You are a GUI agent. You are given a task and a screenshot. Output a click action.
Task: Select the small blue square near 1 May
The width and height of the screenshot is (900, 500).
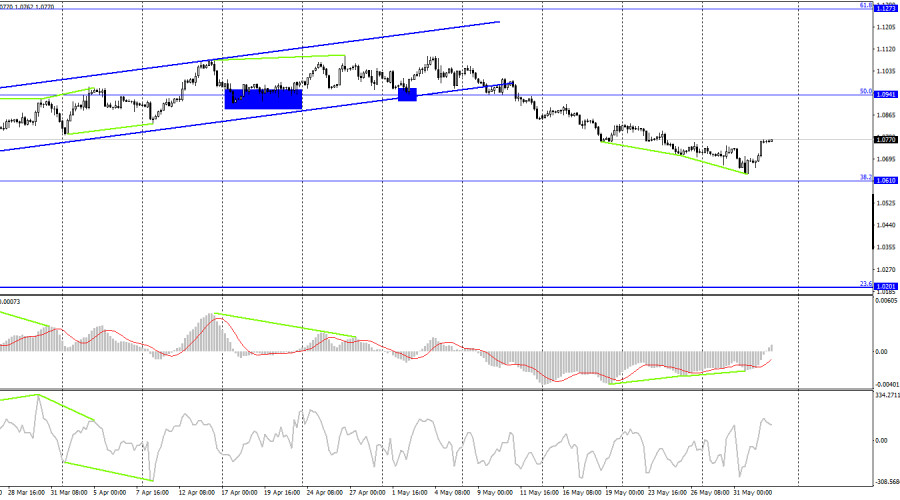tap(407, 94)
